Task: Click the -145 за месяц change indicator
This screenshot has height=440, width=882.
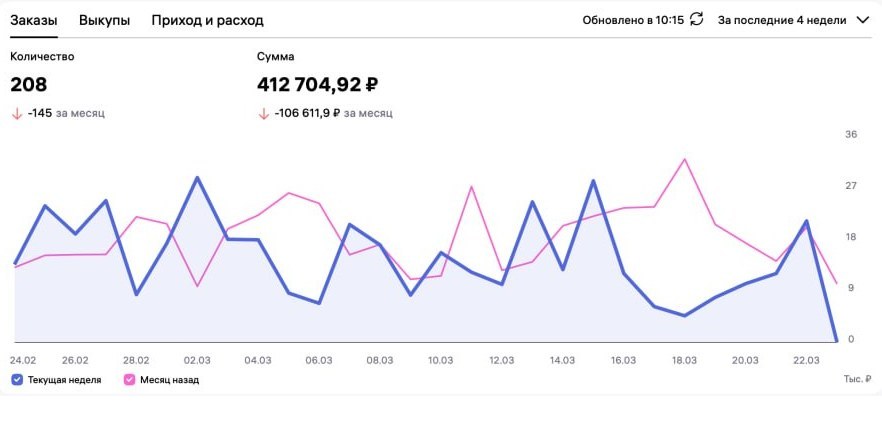Action: click(57, 113)
